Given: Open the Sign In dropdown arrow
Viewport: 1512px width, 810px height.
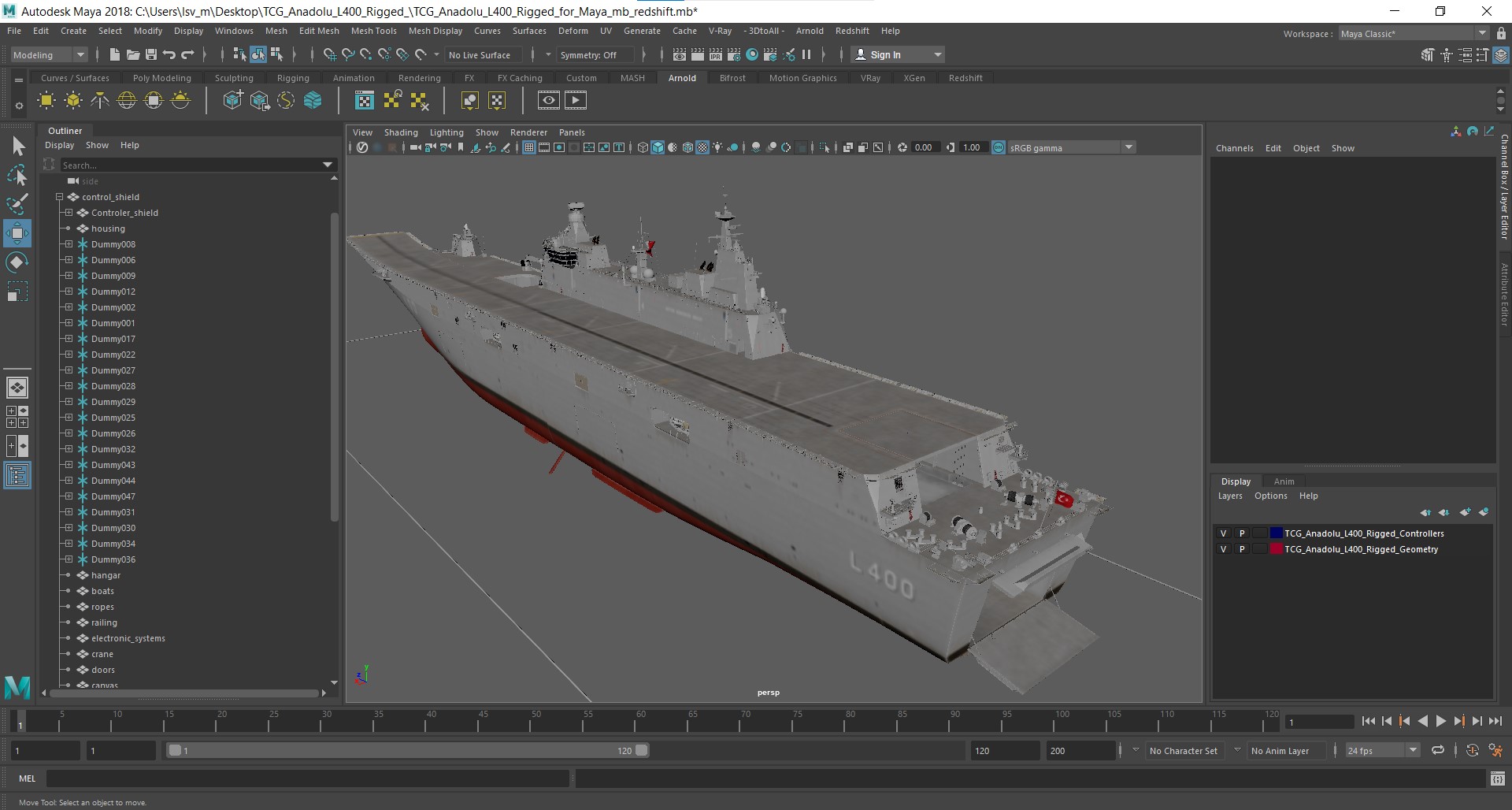Looking at the screenshot, I should [937, 54].
